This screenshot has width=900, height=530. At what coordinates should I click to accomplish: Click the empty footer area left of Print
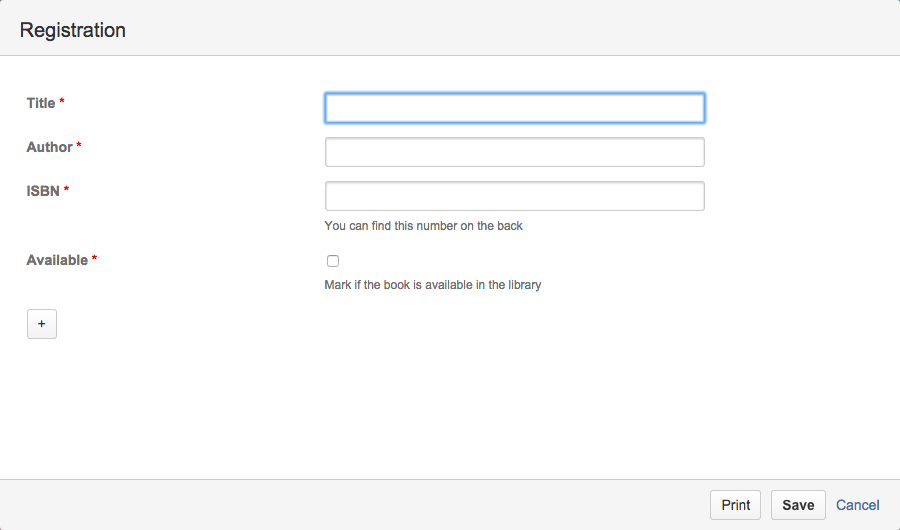(350, 505)
